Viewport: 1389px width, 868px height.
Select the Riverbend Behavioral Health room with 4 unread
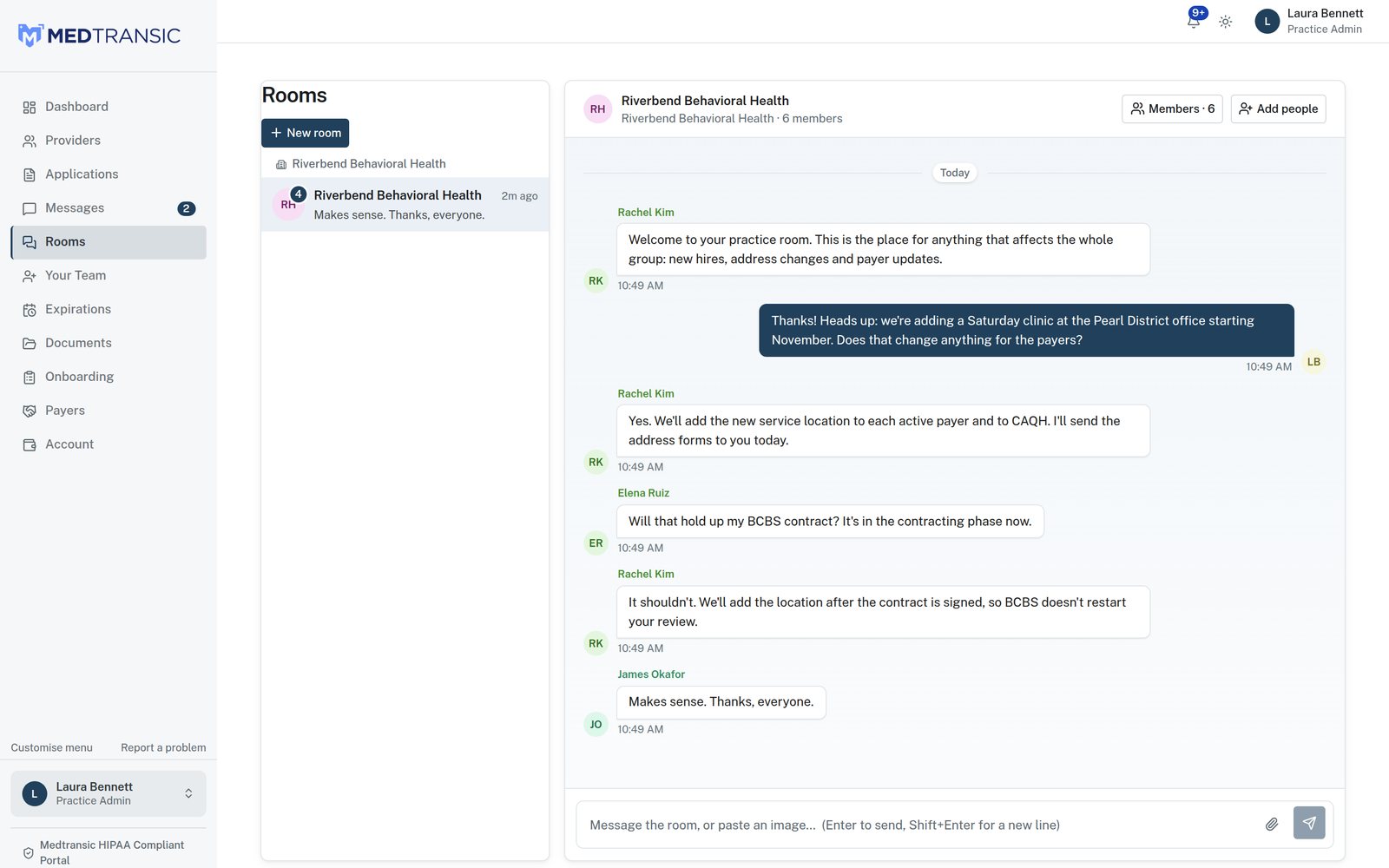pos(405,205)
